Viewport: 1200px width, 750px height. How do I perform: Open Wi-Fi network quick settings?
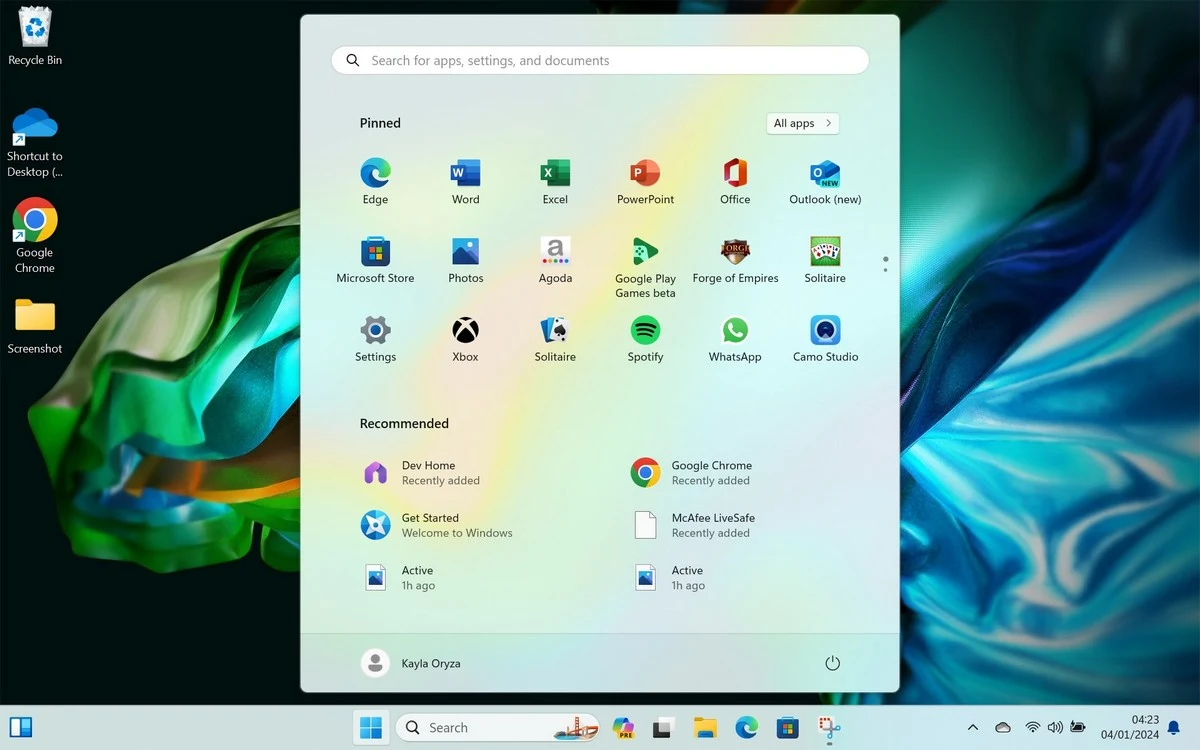pos(1033,727)
